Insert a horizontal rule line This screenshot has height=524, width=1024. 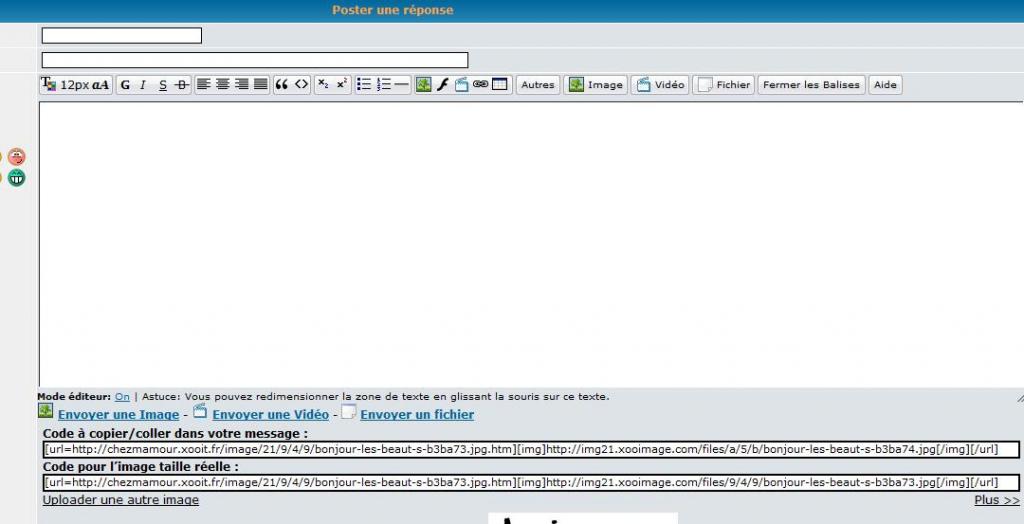(401, 84)
